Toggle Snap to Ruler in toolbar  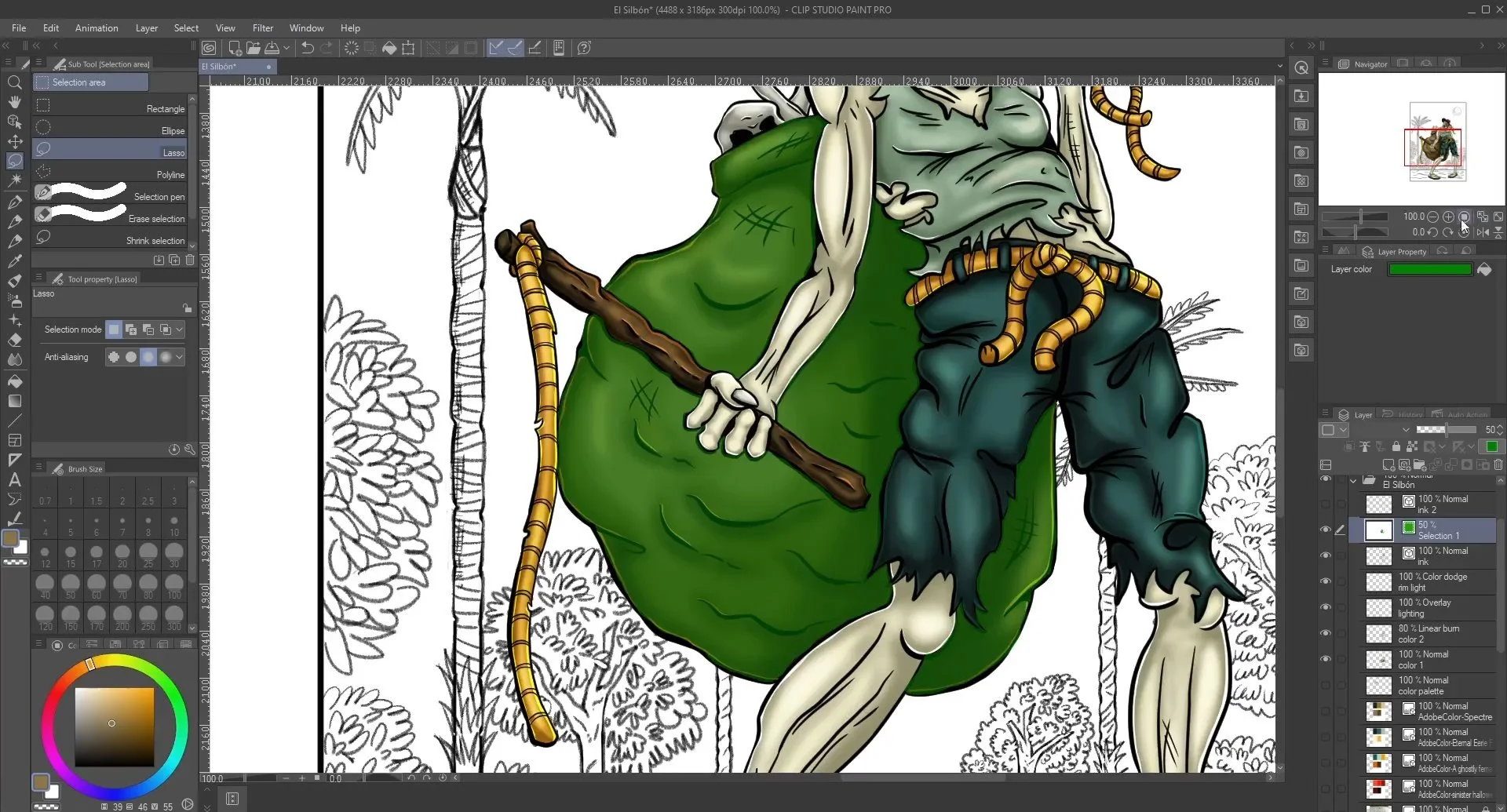pos(496,48)
